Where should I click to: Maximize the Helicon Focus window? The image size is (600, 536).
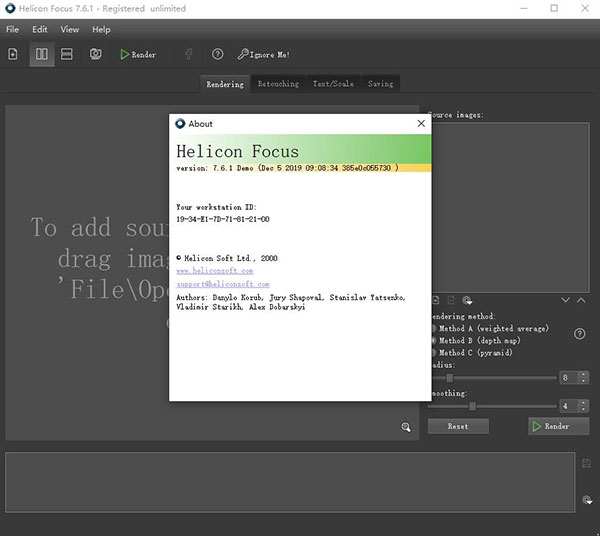554,8
